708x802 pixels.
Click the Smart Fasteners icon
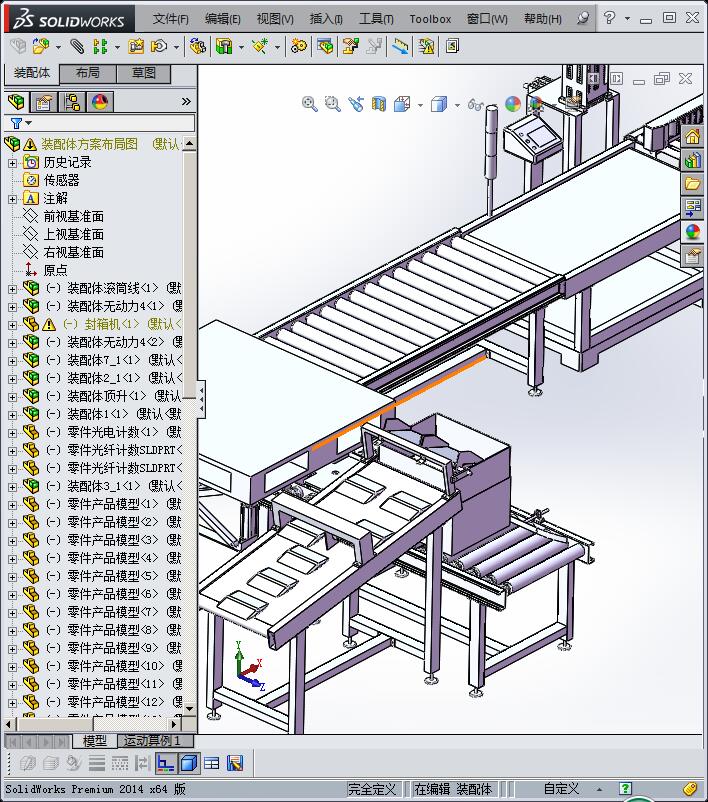pyautogui.click(x=136, y=47)
